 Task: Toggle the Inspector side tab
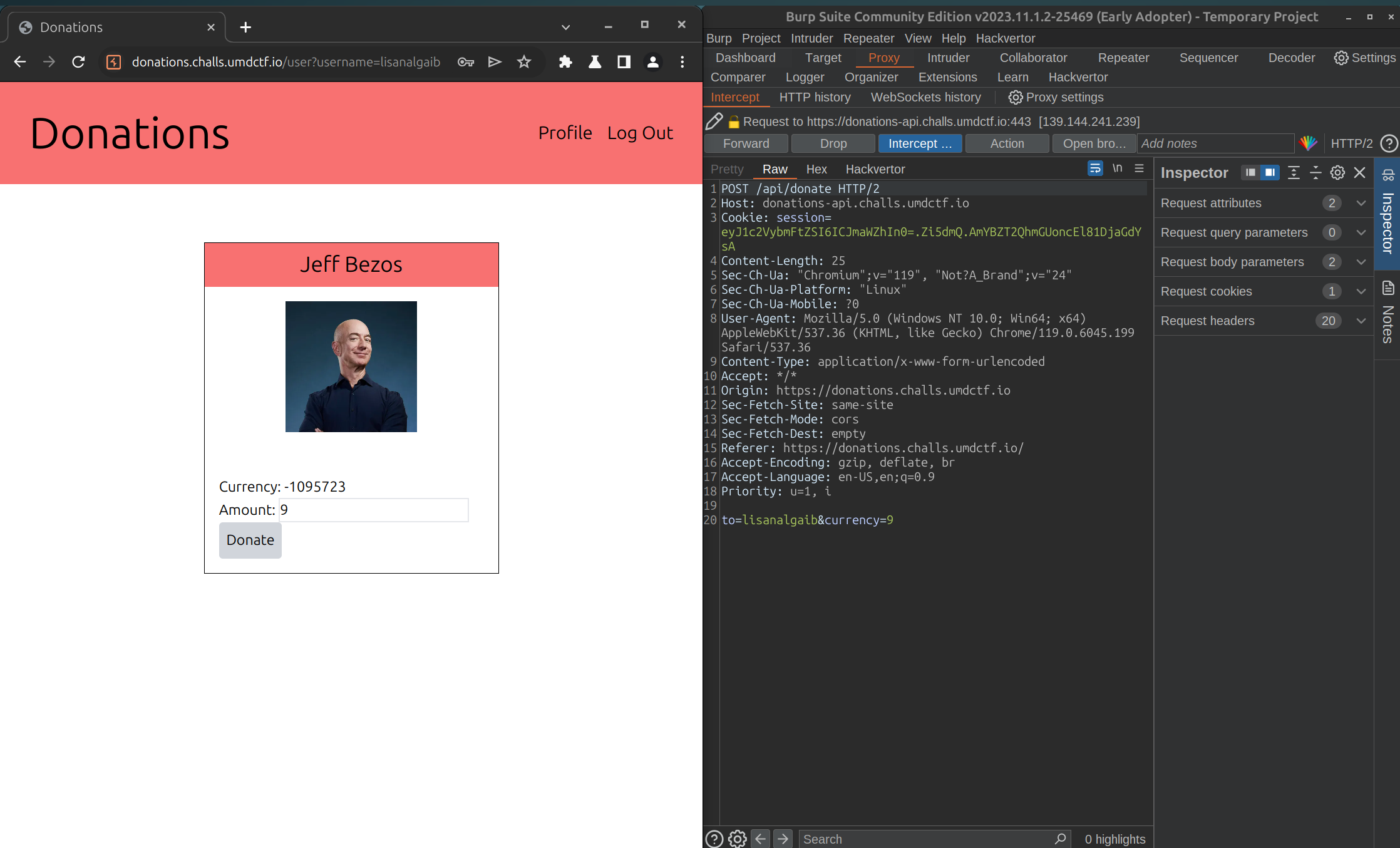(x=1387, y=214)
